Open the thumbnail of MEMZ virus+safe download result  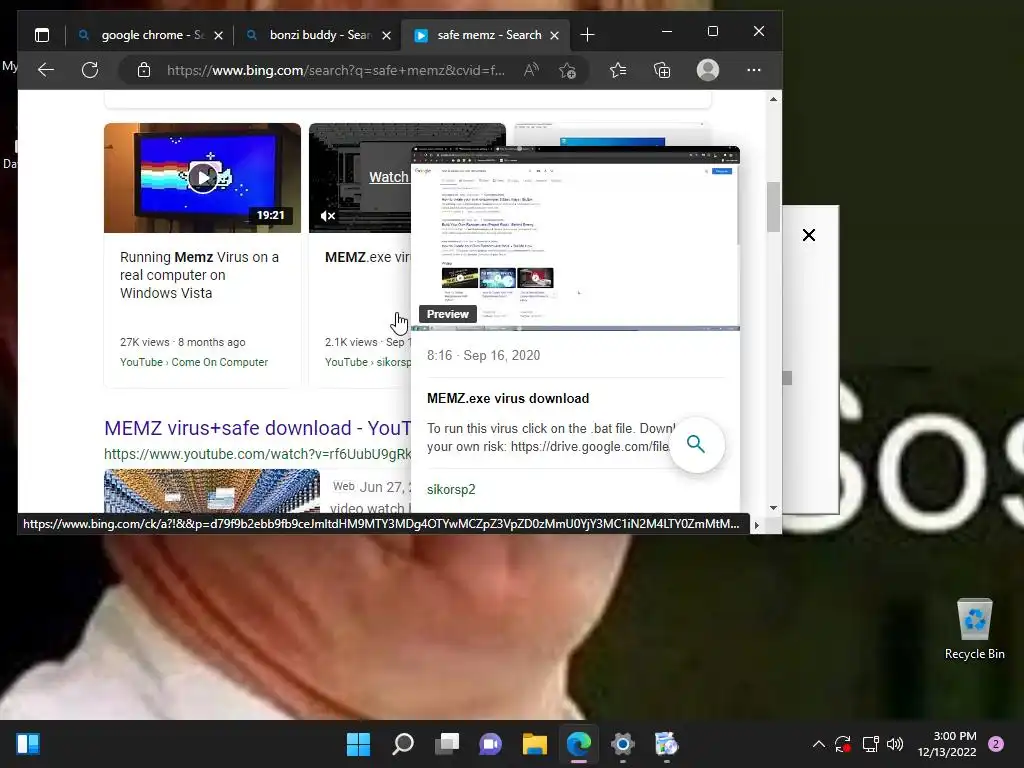(x=212, y=490)
